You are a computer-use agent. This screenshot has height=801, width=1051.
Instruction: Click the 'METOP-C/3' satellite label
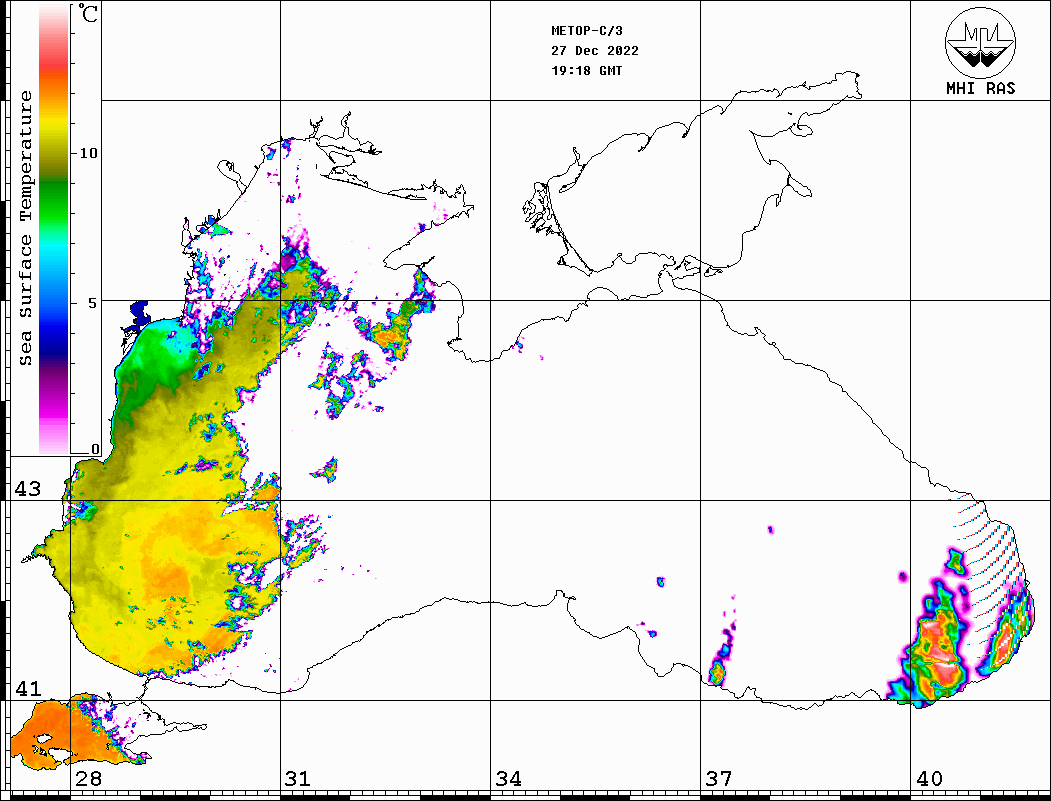587,31
